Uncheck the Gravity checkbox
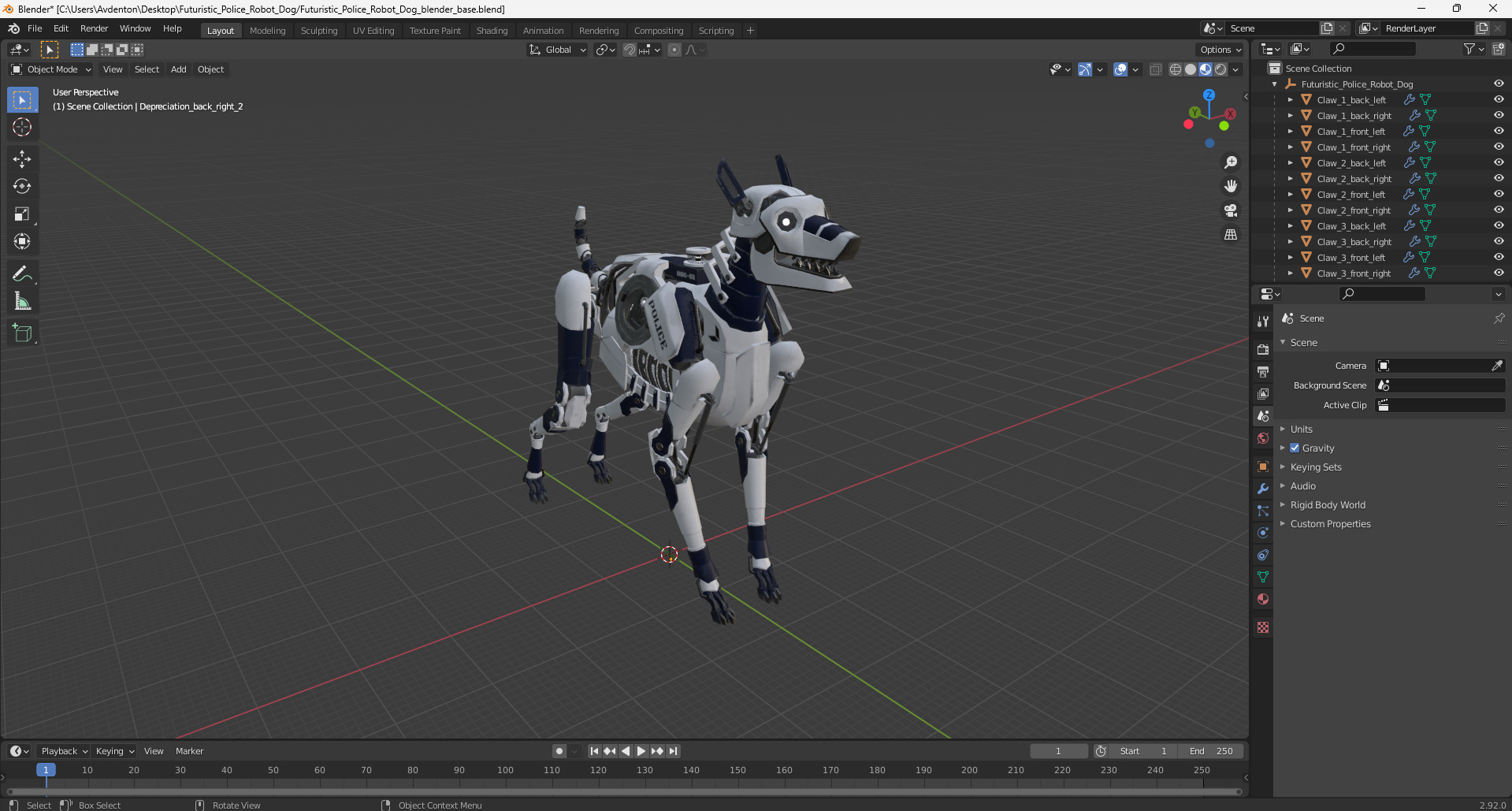 [1295, 448]
